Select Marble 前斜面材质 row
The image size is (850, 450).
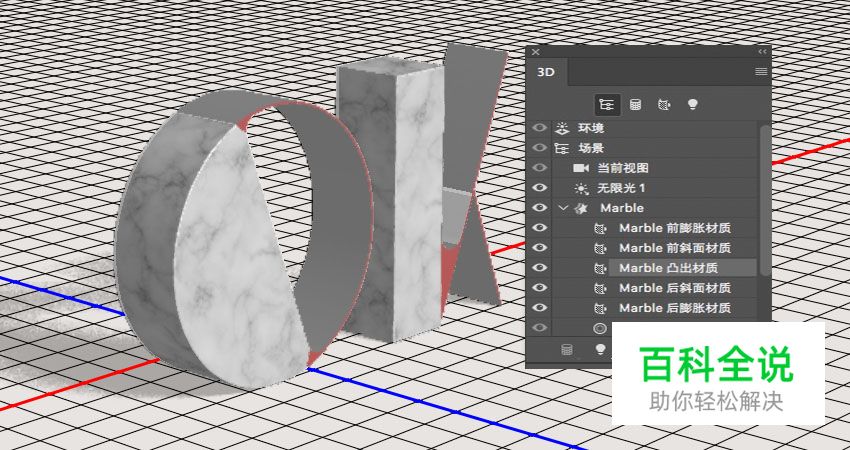tap(655, 248)
